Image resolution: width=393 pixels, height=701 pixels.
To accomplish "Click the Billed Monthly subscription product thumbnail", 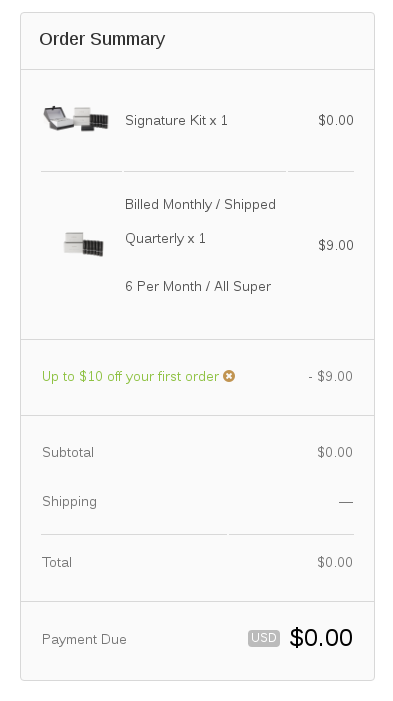I will pyautogui.click(x=83, y=244).
